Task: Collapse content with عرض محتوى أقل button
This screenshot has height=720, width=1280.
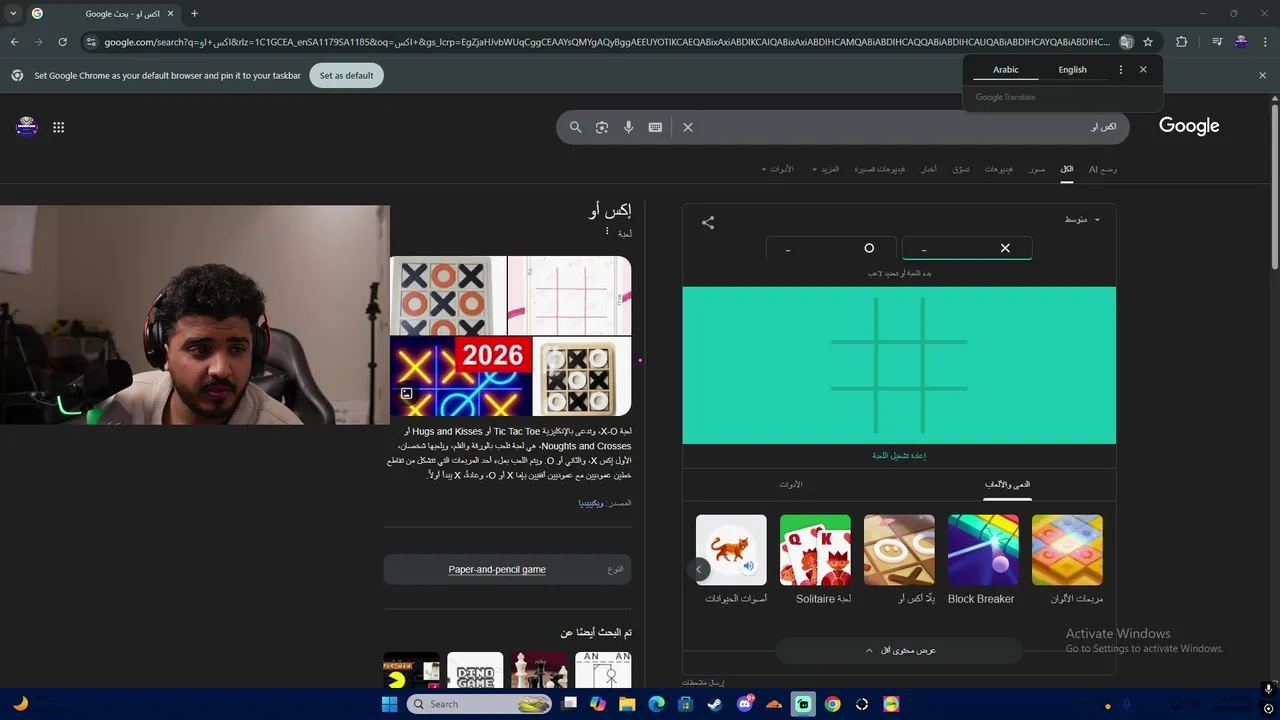Action: 899,650
